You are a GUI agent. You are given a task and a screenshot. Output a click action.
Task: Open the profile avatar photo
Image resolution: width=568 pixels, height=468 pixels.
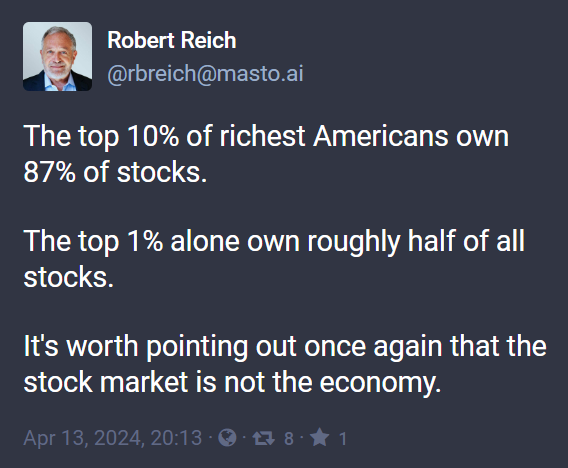57,57
